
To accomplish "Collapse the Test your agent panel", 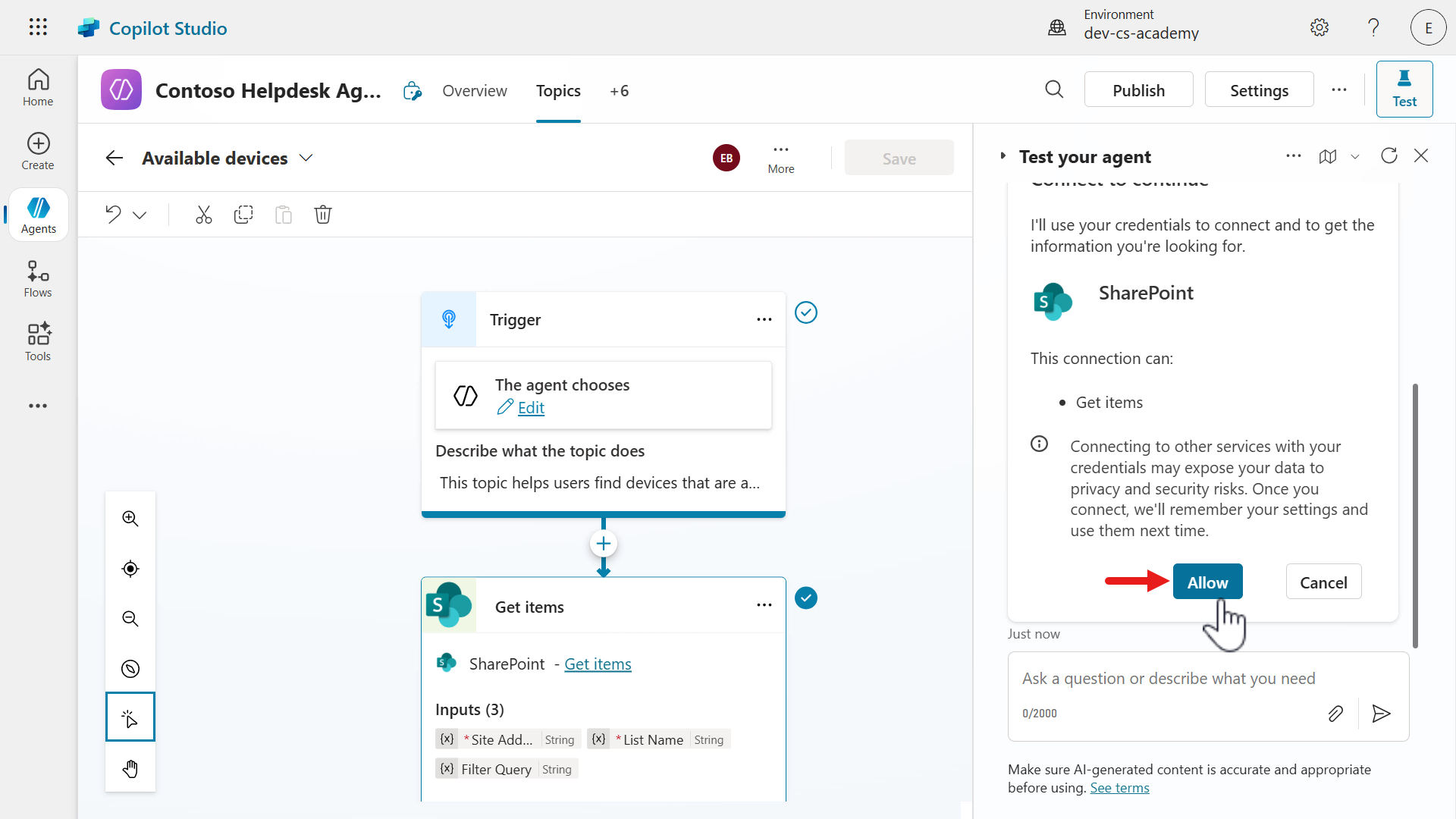I will (1003, 156).
